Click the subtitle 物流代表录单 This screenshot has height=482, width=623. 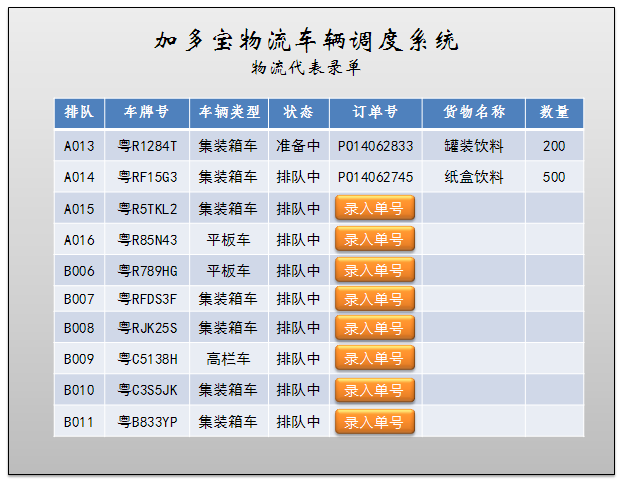(306, 68)
